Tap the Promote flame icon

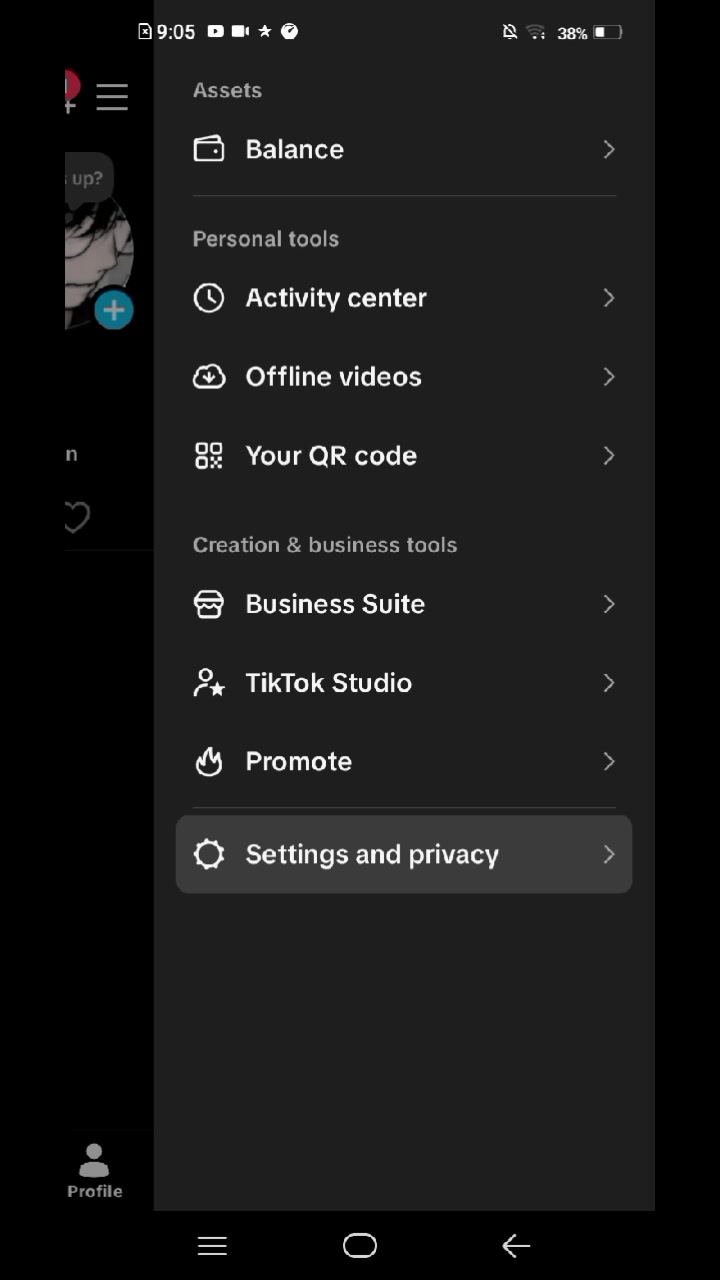pos(209,762)
